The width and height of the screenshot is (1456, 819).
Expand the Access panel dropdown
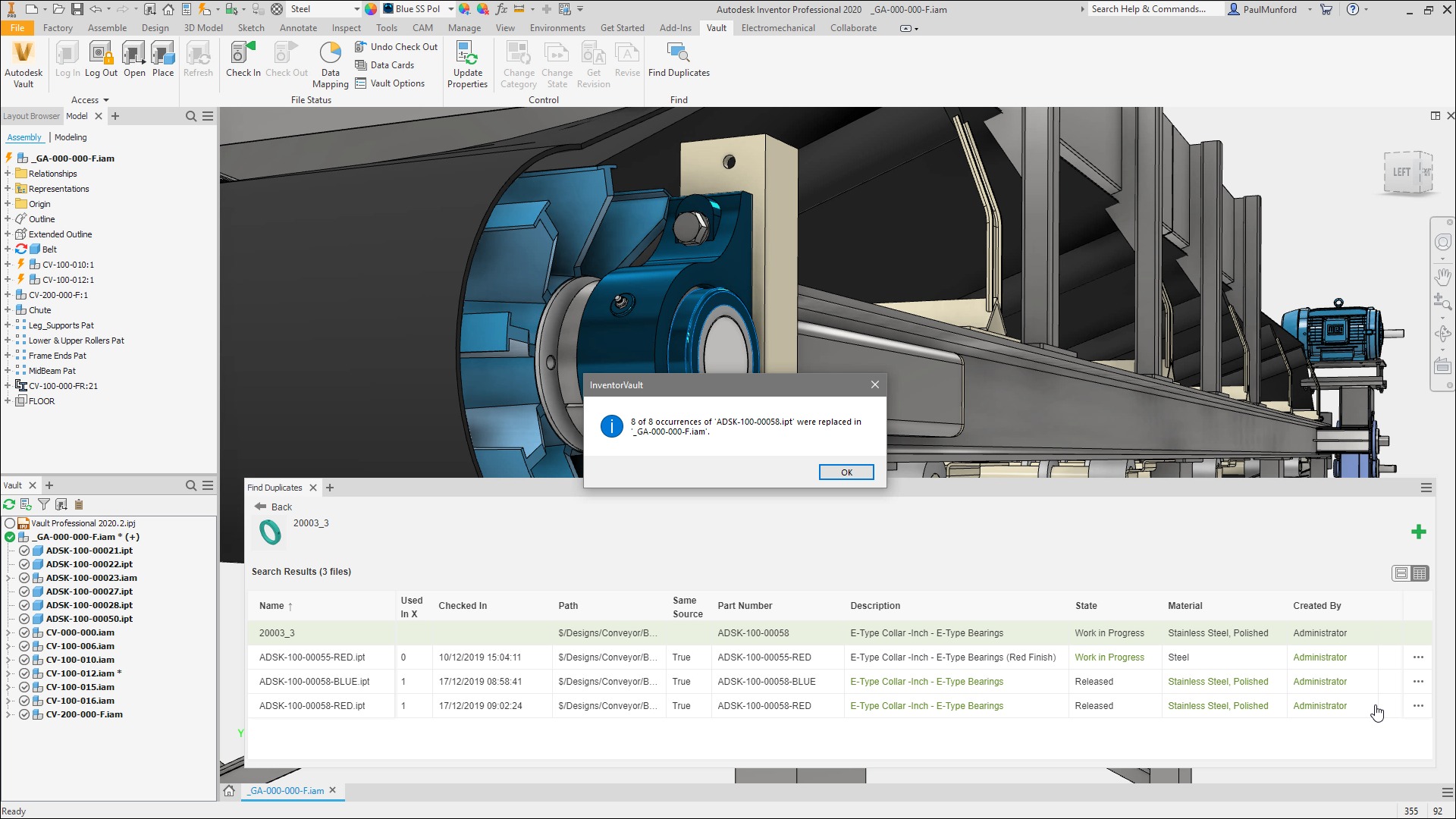pyautogui.click(x=90, y=100)
